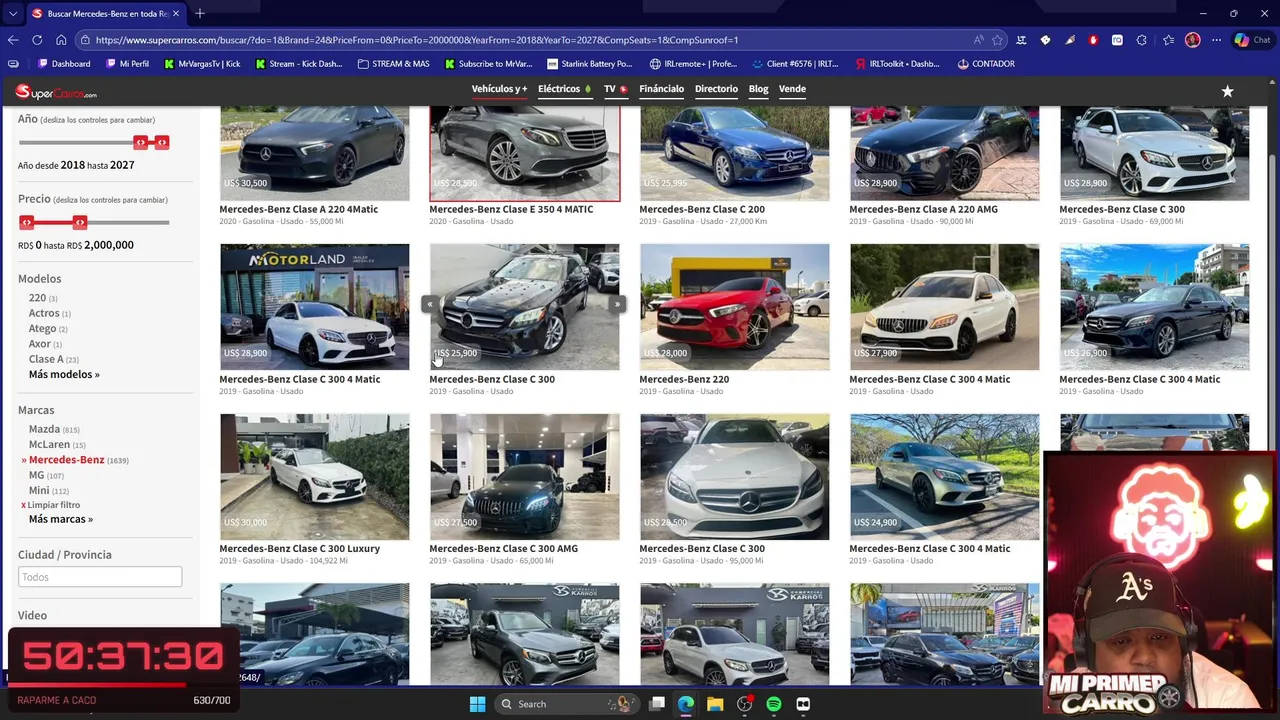
Task: Open Motorland Clase C 300 4 Matic US$ 28,900 listing
Action: (x=314, y=307)
